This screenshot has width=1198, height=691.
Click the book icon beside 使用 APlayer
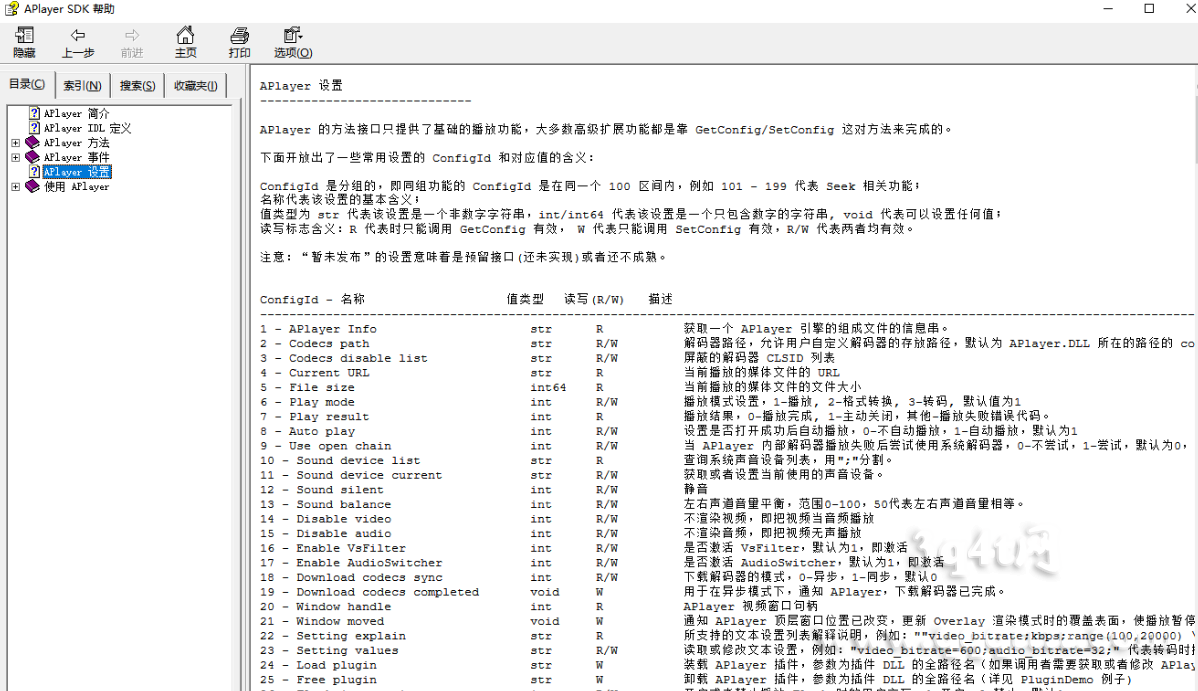pyautogui.click(x=32, y=187)
